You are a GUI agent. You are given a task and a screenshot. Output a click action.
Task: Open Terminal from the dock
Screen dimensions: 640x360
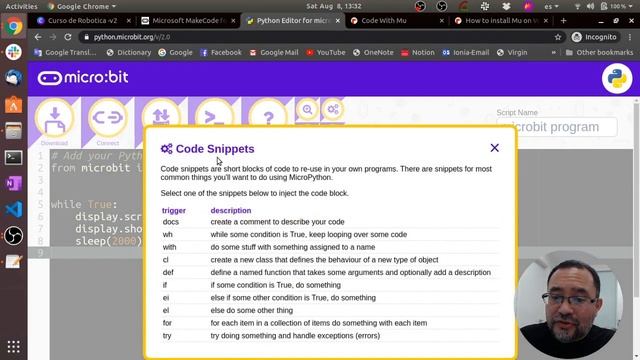[x=13, y=157]
